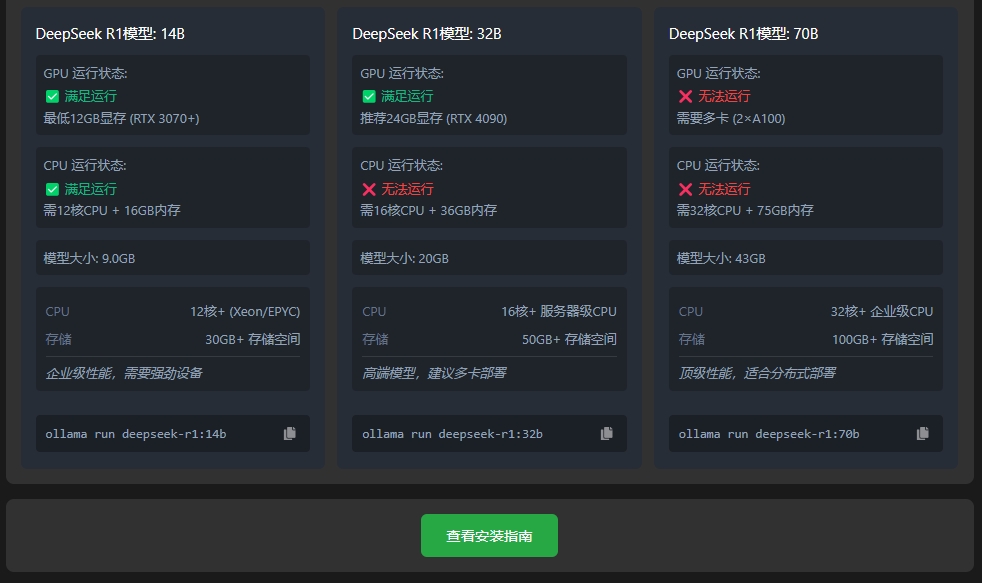982x583 pixels.
Task: Click the 满足运行 CPU status in the 14B card
Action: (91, 189)
